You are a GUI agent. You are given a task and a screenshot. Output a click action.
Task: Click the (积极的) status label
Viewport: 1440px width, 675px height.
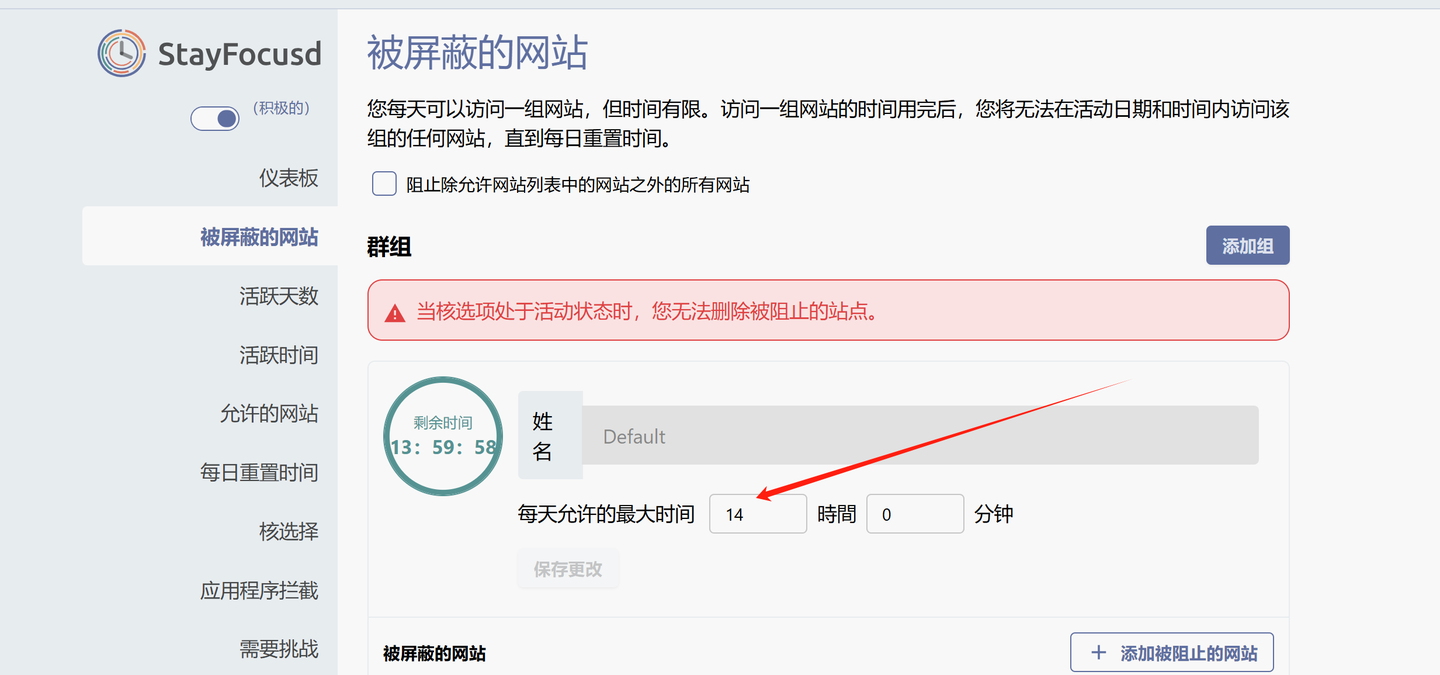click(279, 108)
